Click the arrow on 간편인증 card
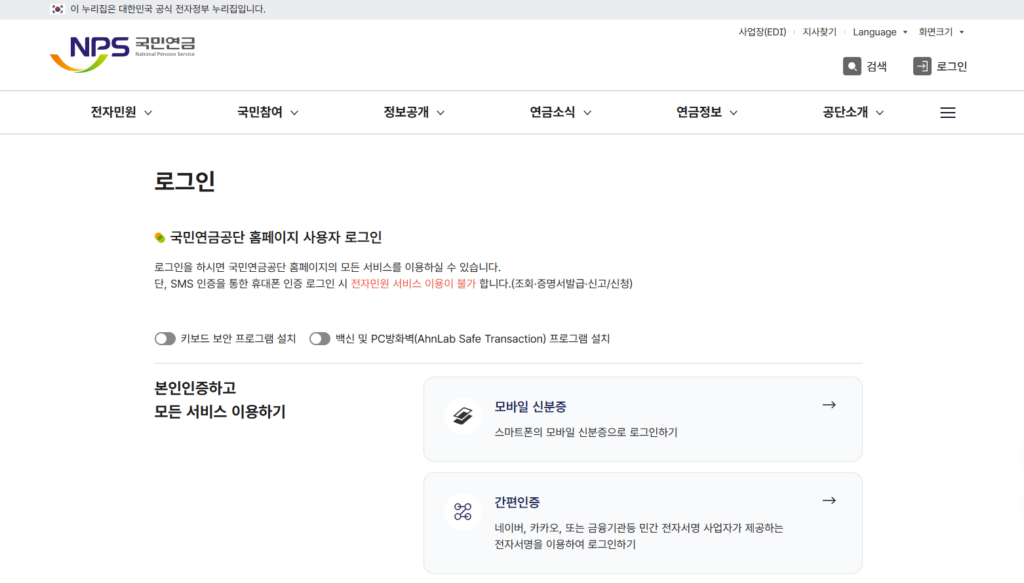This screenshot has height=583, width=1024. pyautogui.click(x=828, y=500)
